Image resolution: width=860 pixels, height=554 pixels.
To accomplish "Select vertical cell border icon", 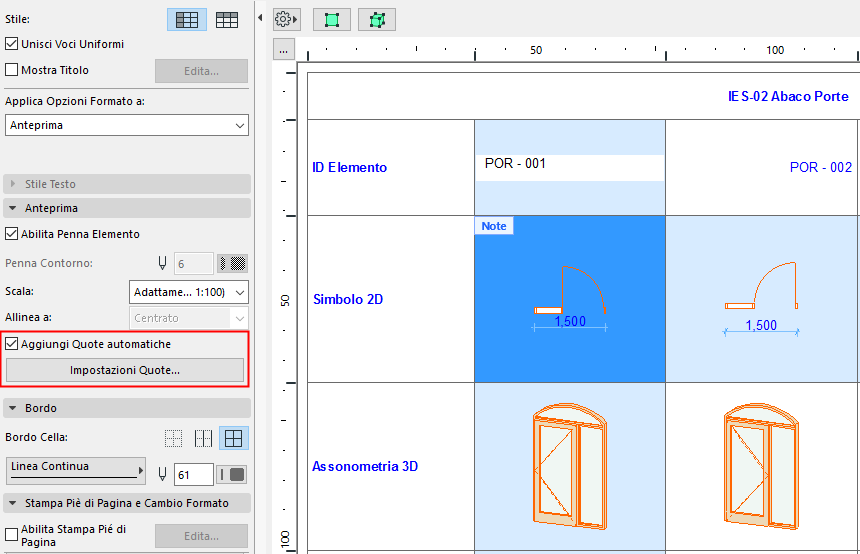I will point(203,438).
